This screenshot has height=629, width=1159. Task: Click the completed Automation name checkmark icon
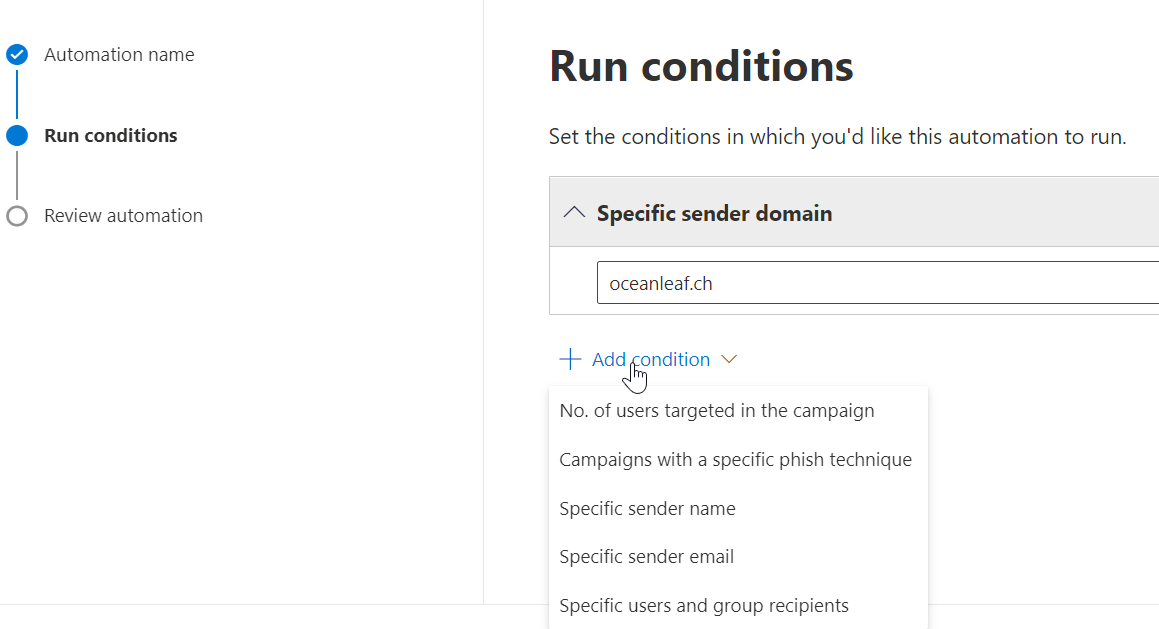click(17, 55)
